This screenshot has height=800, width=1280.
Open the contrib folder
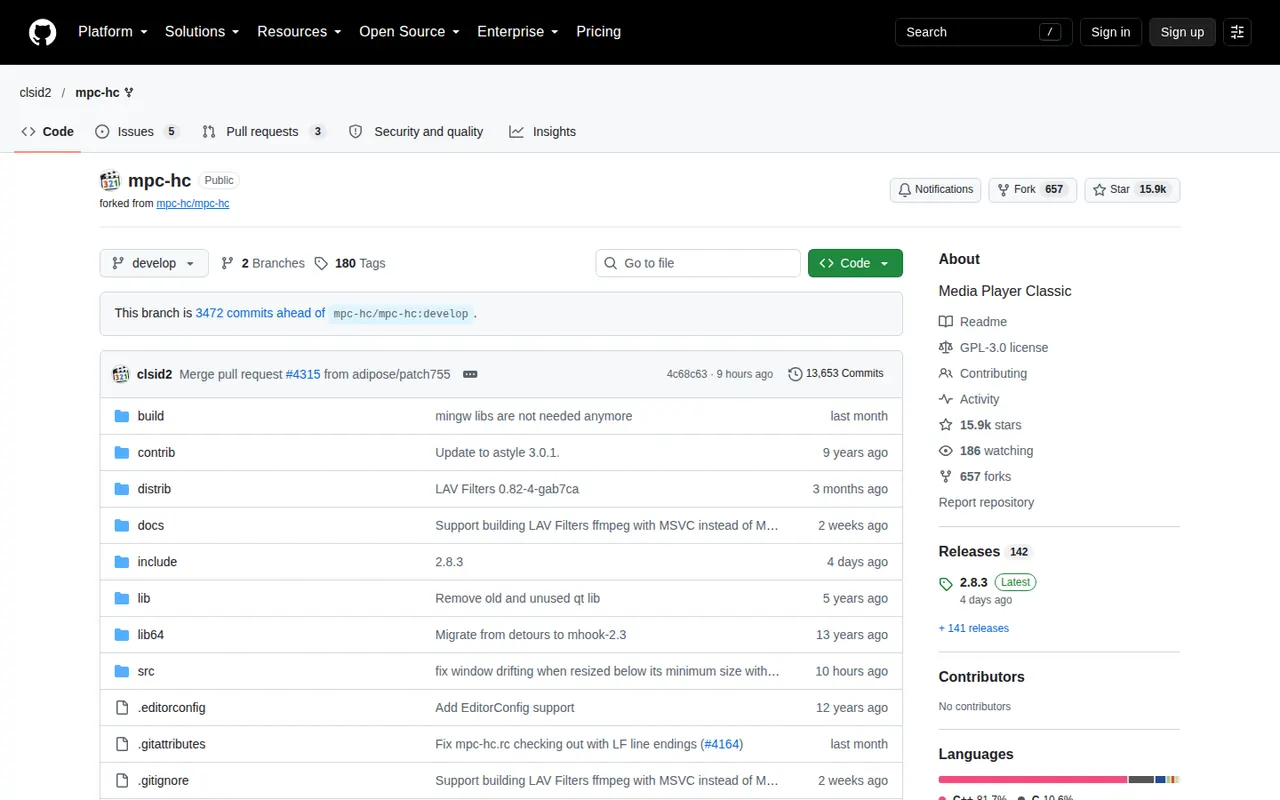pyautogui.click(x=156, y=452)
